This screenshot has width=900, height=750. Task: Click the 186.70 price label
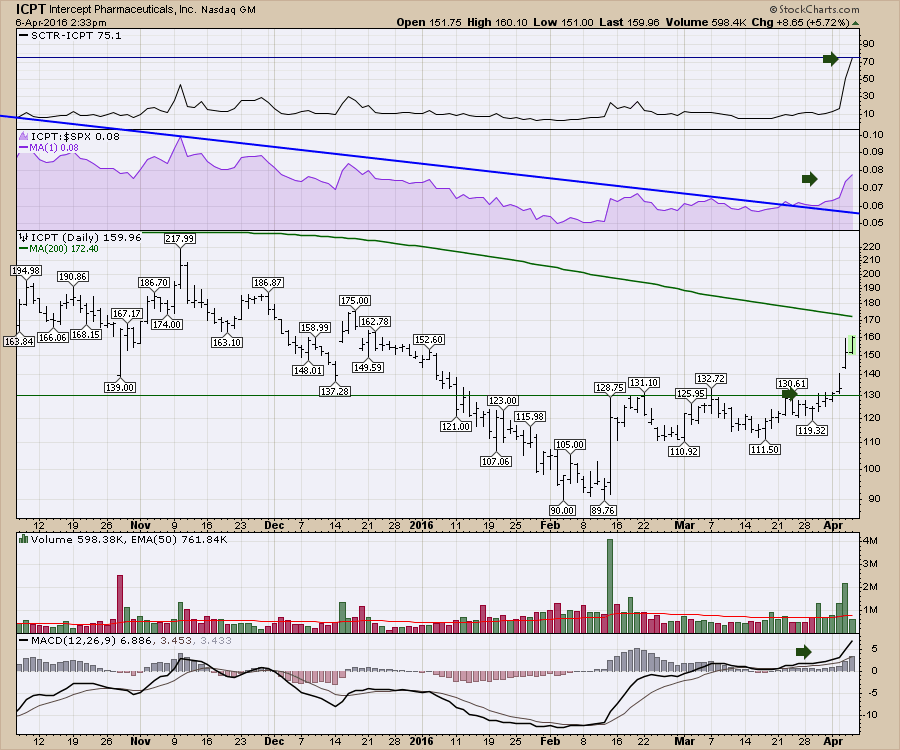154,283
